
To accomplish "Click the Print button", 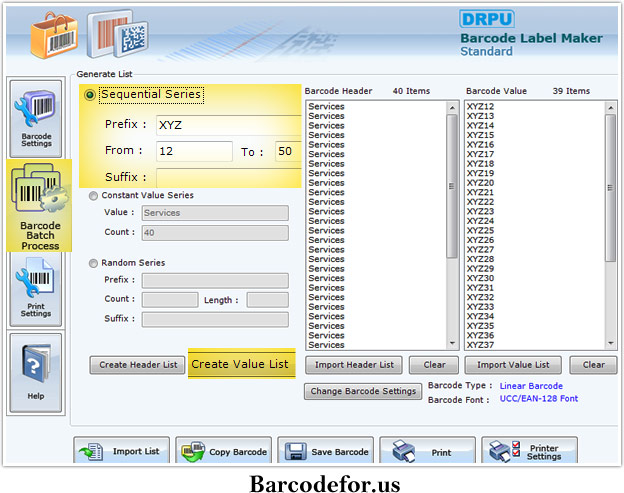I will point(427,451).
